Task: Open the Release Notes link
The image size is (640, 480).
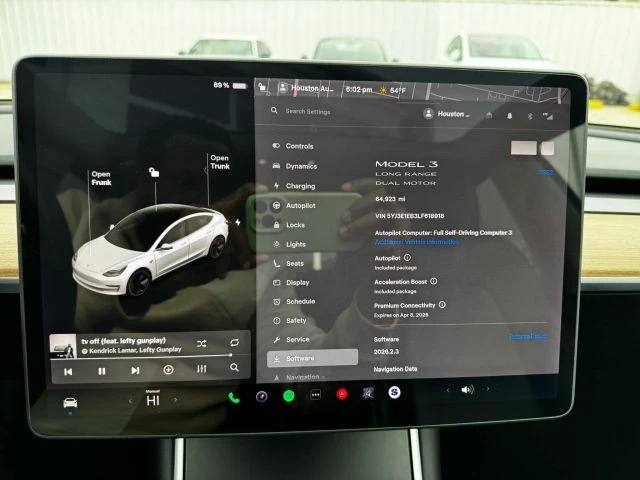Action: point(527,336)
